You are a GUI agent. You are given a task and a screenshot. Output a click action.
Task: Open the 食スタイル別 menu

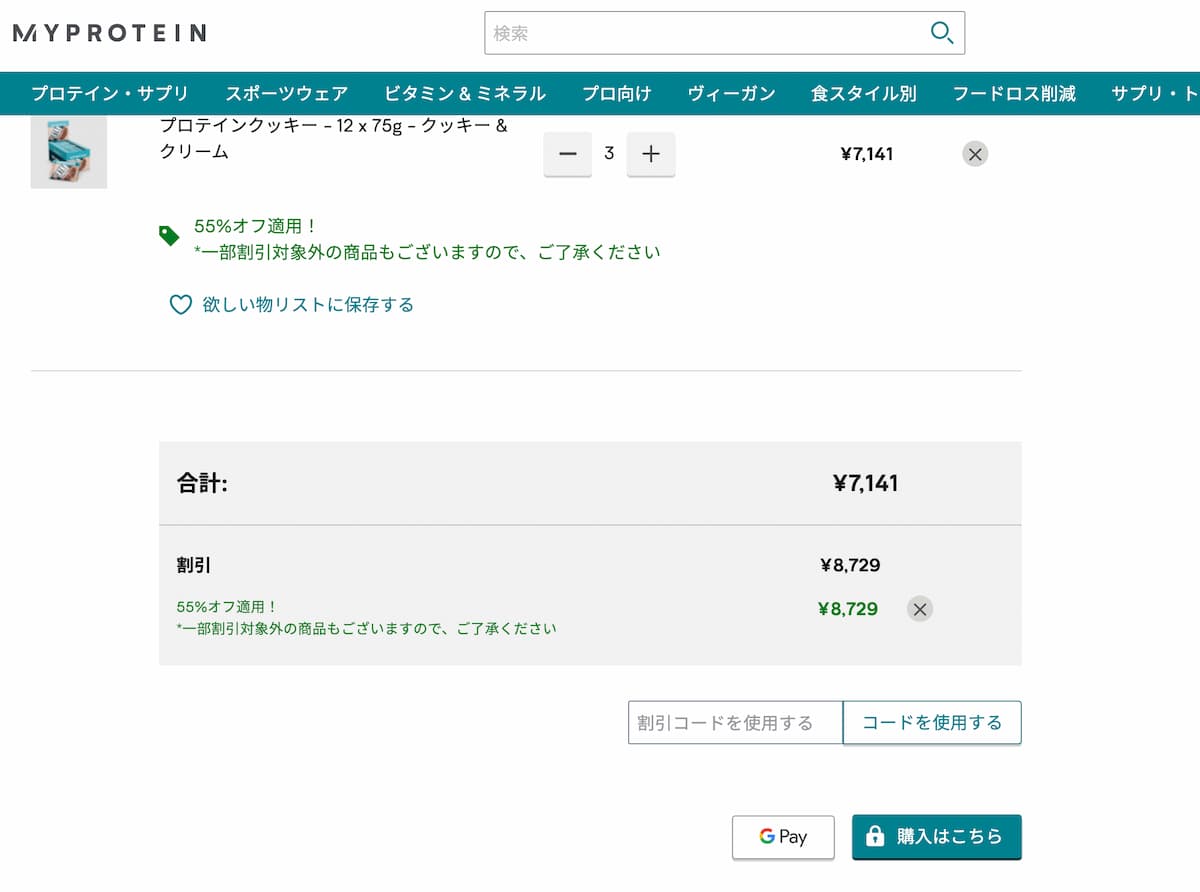(x=864, y=94)
